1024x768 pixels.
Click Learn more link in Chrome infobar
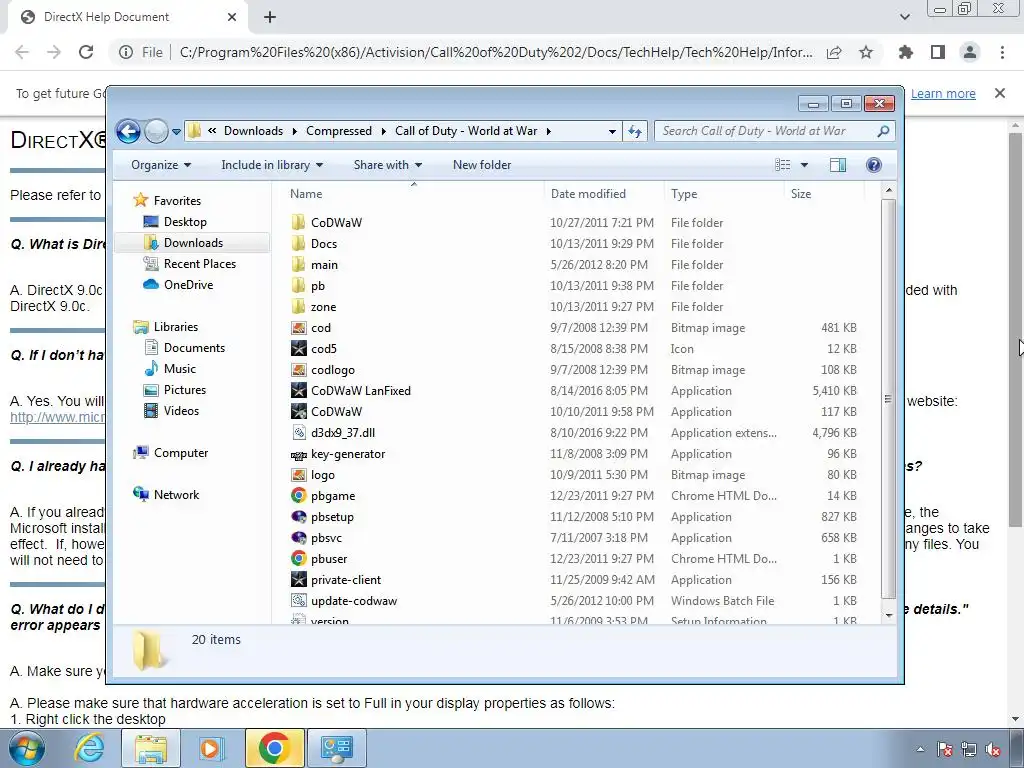coord(943,94)
